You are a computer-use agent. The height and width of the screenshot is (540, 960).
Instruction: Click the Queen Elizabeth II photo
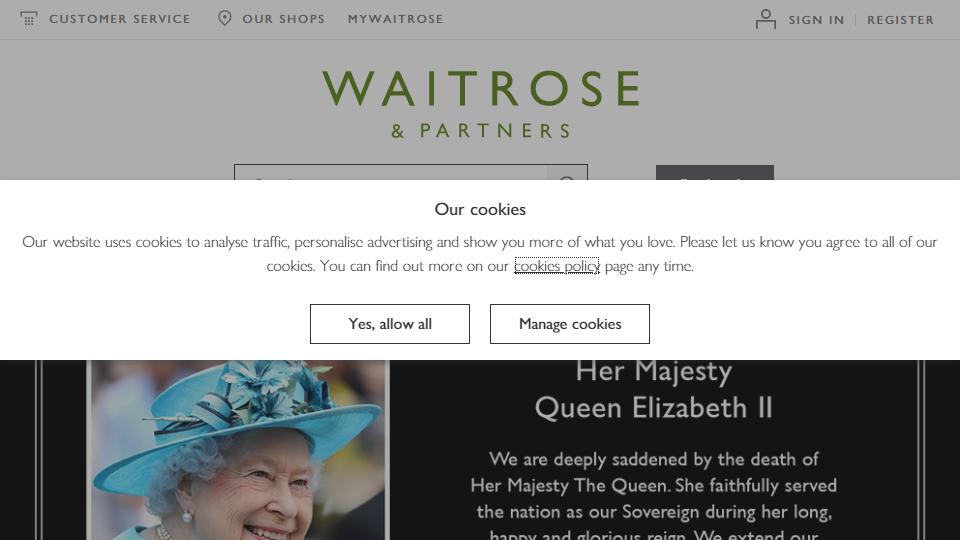(x=238, y=450)
